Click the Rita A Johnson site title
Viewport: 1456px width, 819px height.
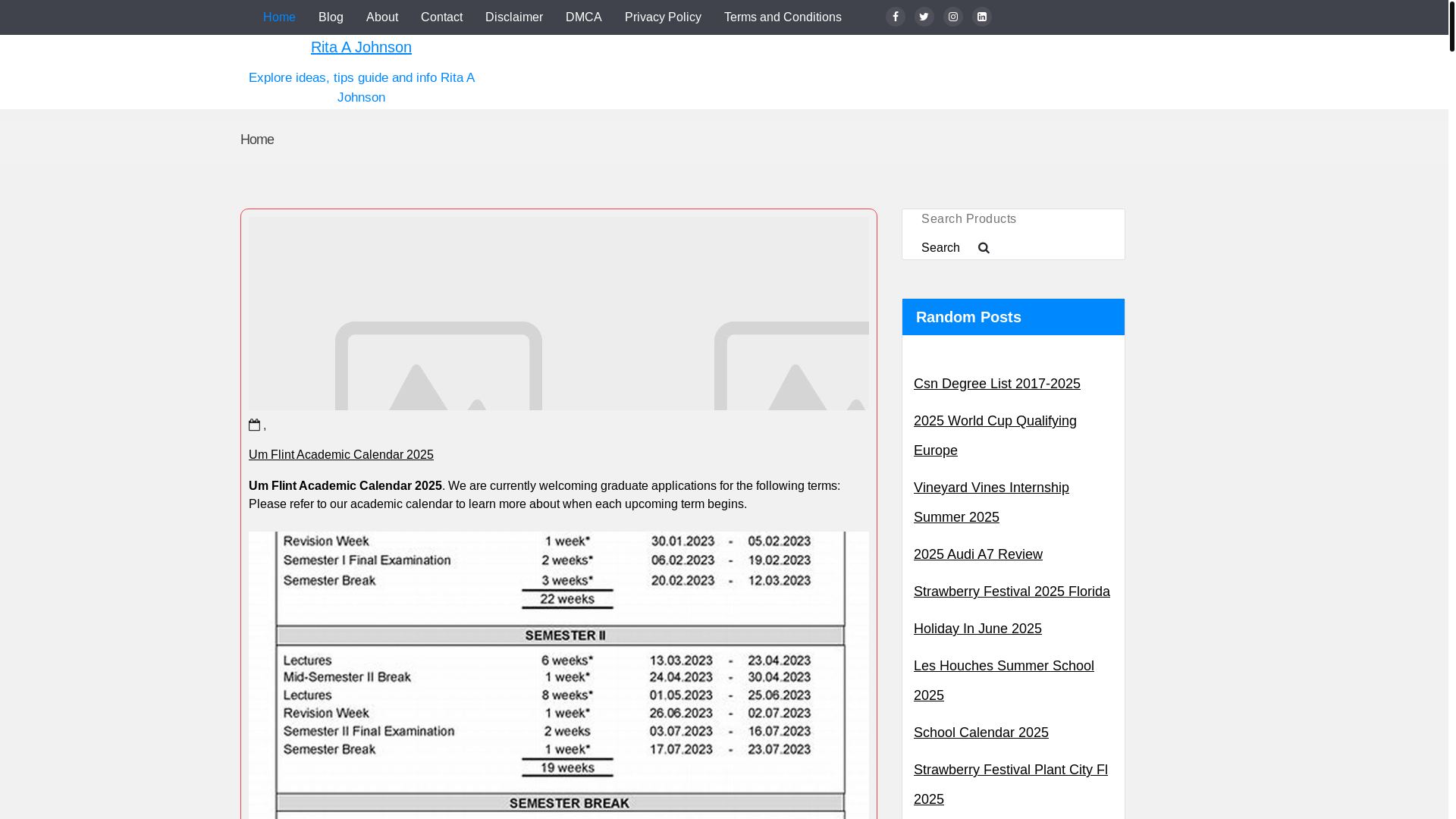point(361,47)
